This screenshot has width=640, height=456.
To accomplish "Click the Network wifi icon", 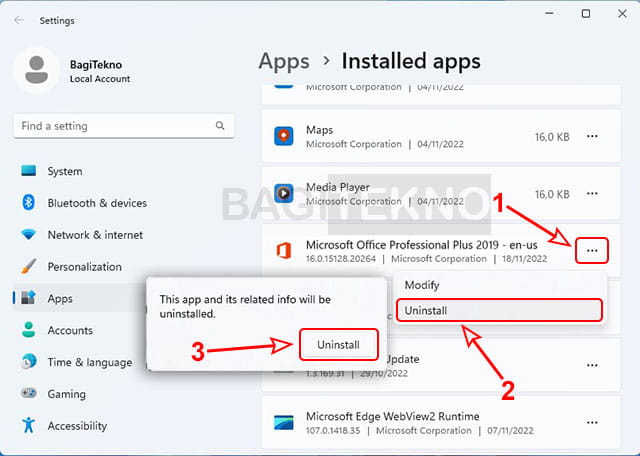I will (29, 235).
